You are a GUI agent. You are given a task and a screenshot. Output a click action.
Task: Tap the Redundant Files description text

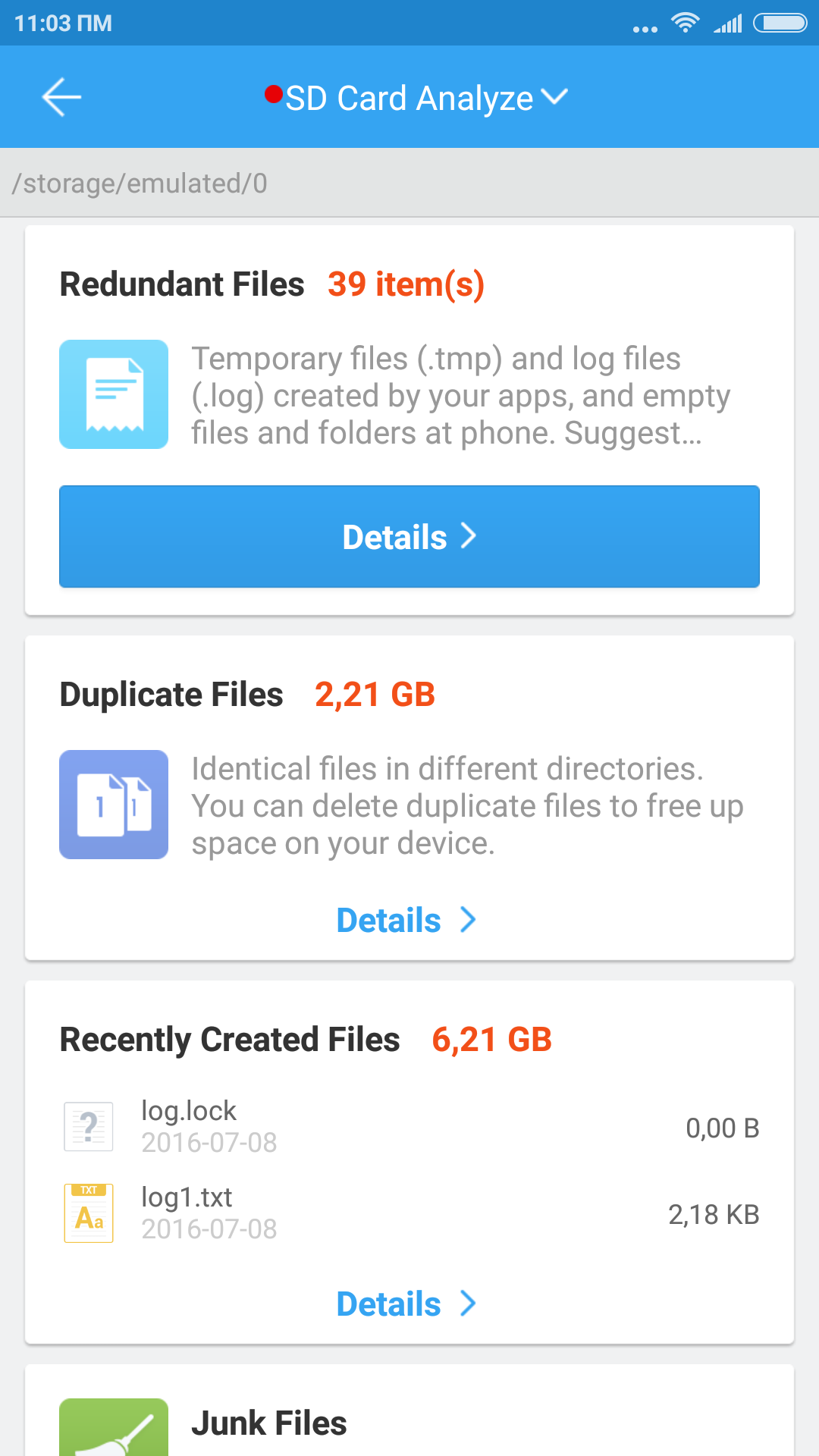pos(460,396)
